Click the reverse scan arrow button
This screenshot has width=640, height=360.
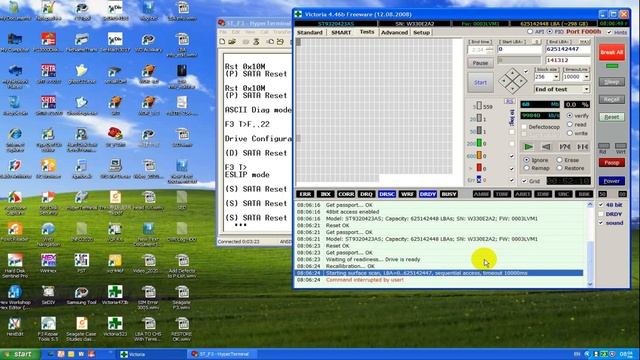pos(546,147)
